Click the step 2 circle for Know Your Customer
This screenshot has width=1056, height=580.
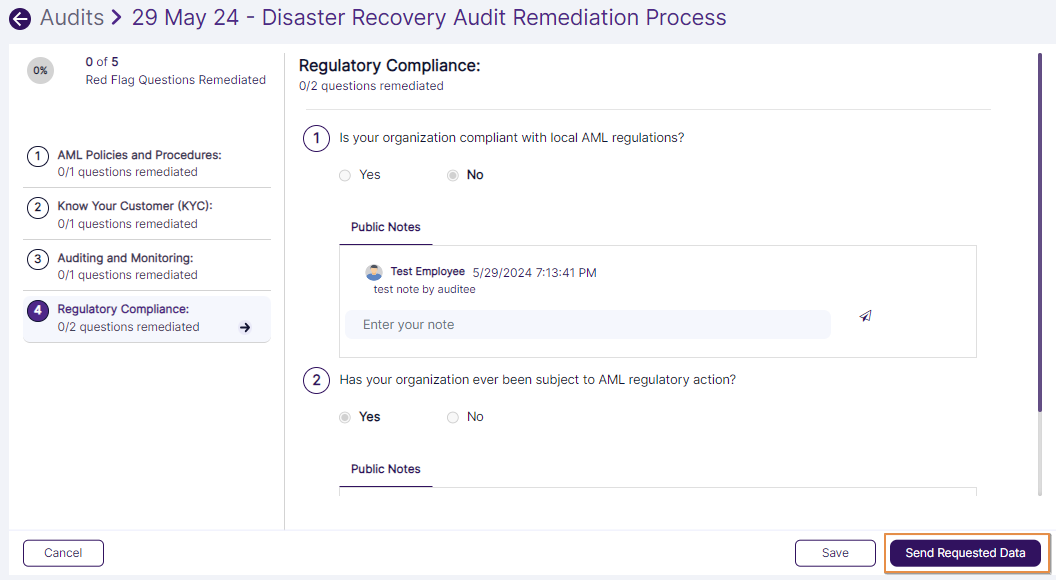point(37,205)
